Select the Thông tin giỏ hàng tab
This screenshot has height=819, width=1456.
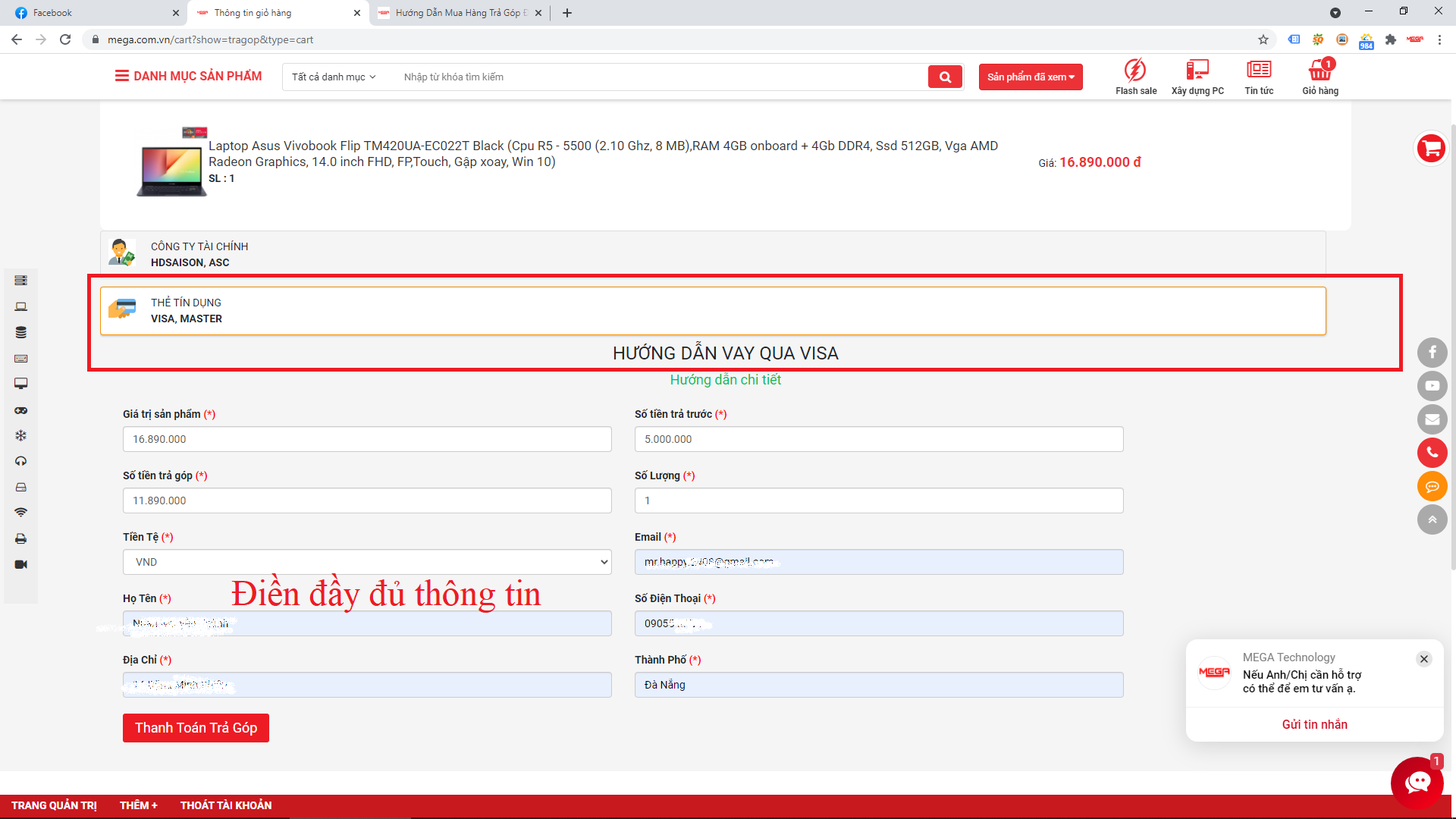[x=277, y=13]
